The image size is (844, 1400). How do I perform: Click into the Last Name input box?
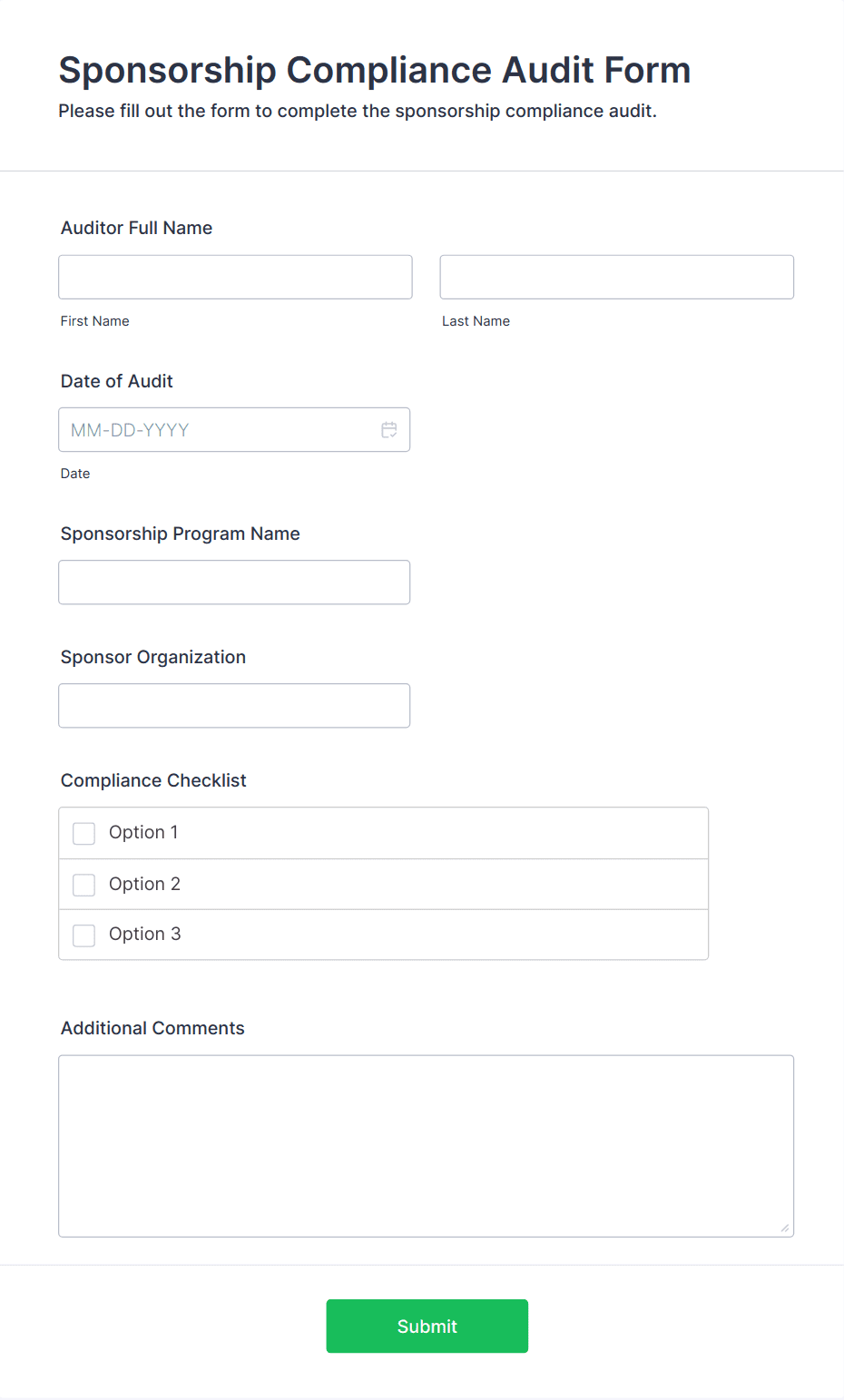pos(616,278)
